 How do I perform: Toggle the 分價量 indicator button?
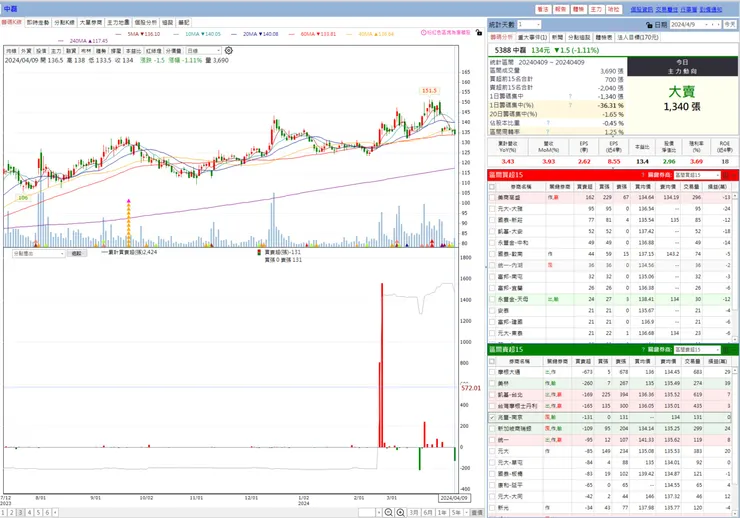[174, 50]
